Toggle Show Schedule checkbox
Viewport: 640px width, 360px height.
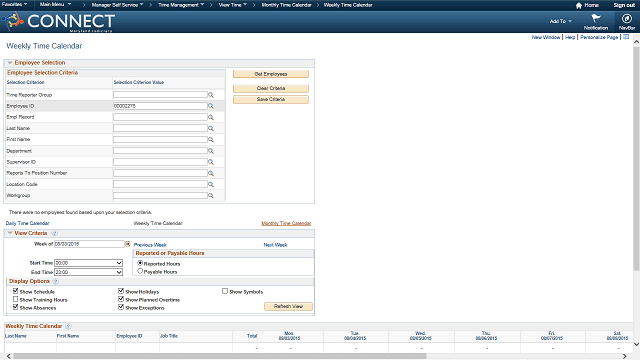click(16, 291)
